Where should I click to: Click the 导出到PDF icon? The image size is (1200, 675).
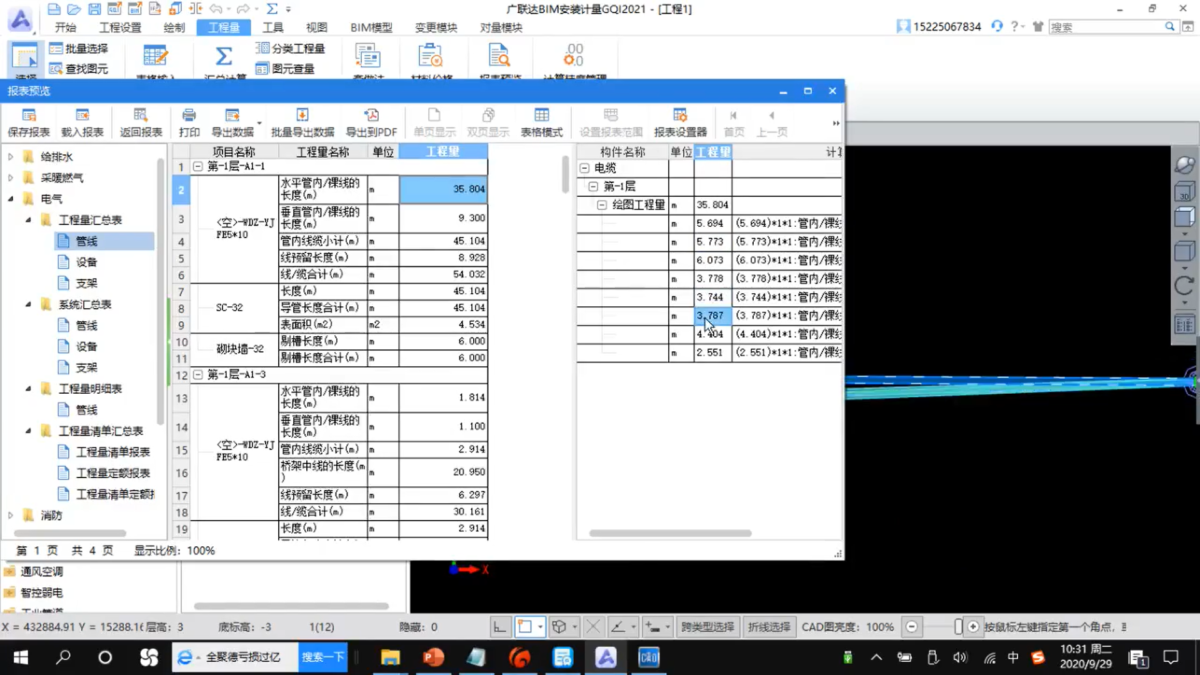point(371,115)
